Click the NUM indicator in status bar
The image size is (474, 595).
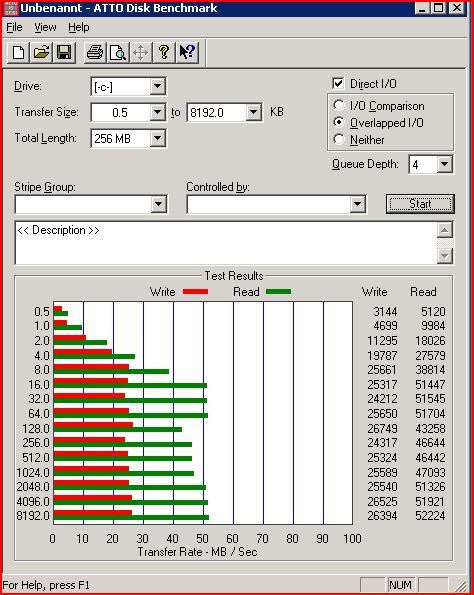coord(400,585)
